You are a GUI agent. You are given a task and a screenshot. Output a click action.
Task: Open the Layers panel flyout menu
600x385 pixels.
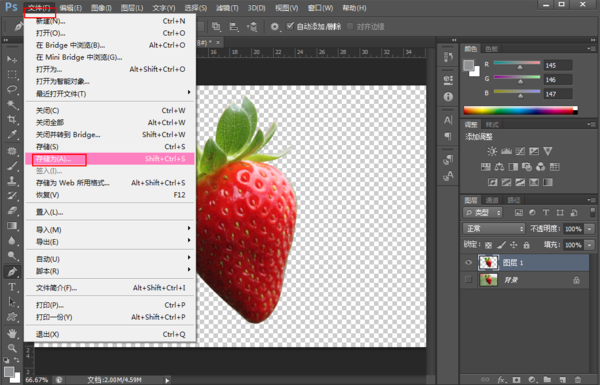(x=591, y=200)
